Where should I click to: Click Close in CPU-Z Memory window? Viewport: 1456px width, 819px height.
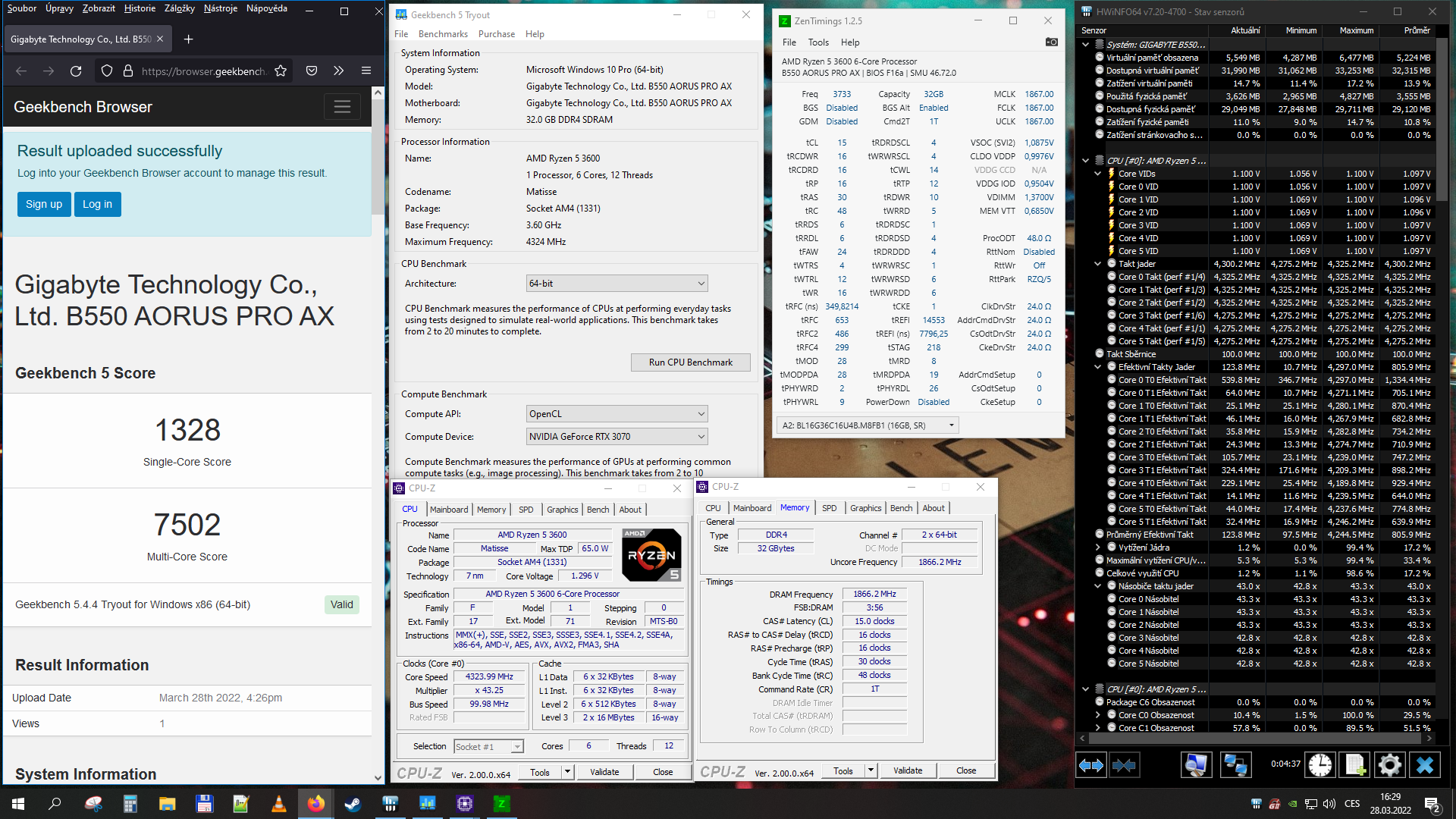click(x=966, y=770)
